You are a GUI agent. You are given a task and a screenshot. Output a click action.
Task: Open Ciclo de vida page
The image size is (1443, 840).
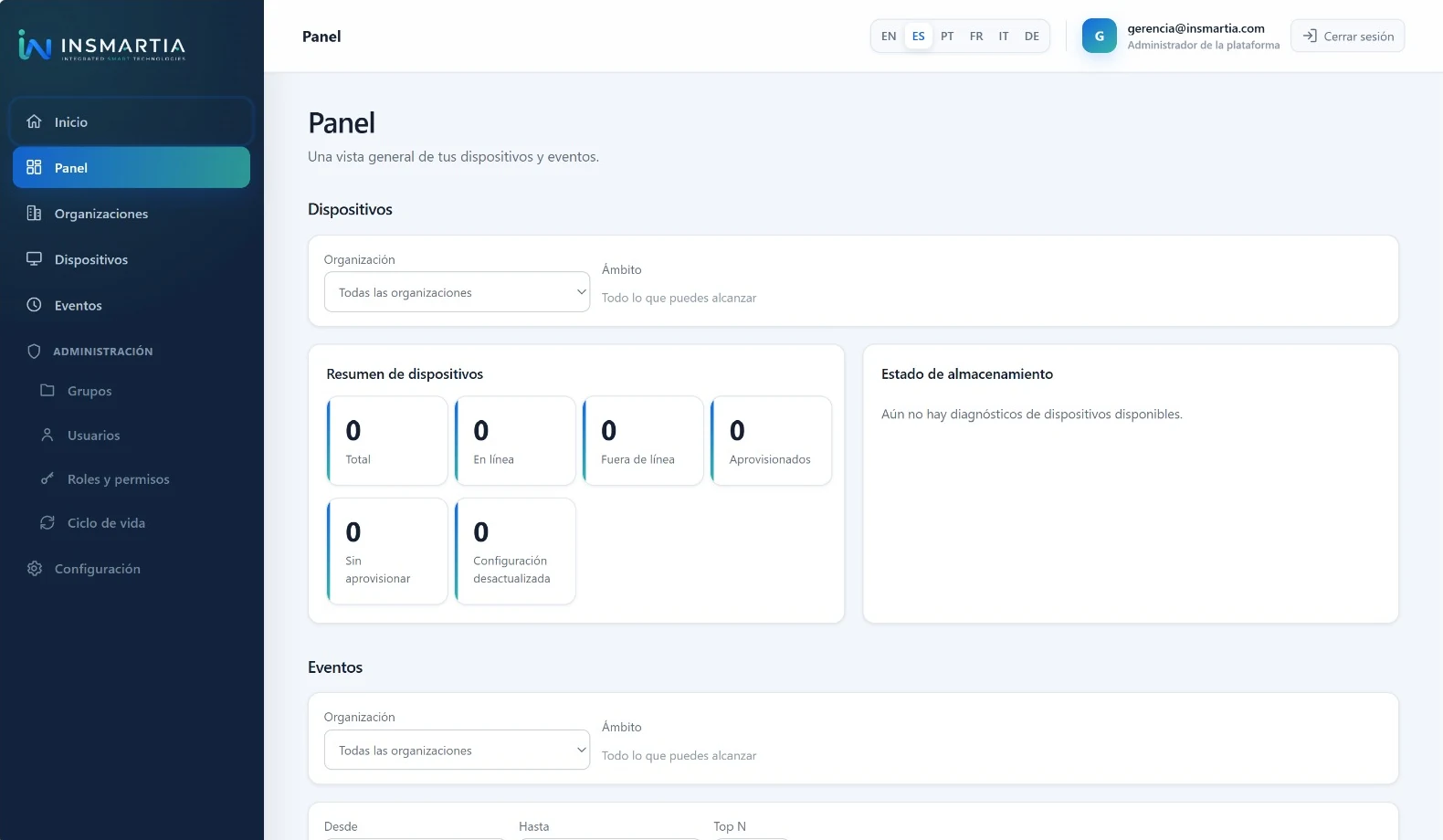137,522
